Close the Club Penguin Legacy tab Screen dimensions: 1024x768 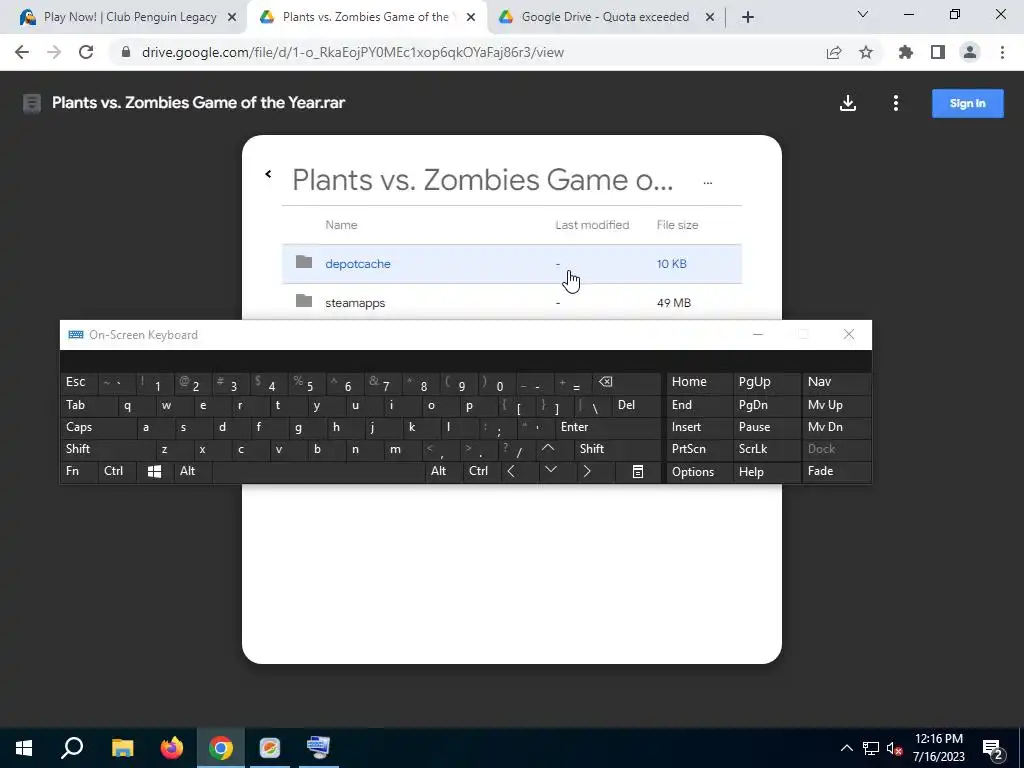(x=231, y=18)
